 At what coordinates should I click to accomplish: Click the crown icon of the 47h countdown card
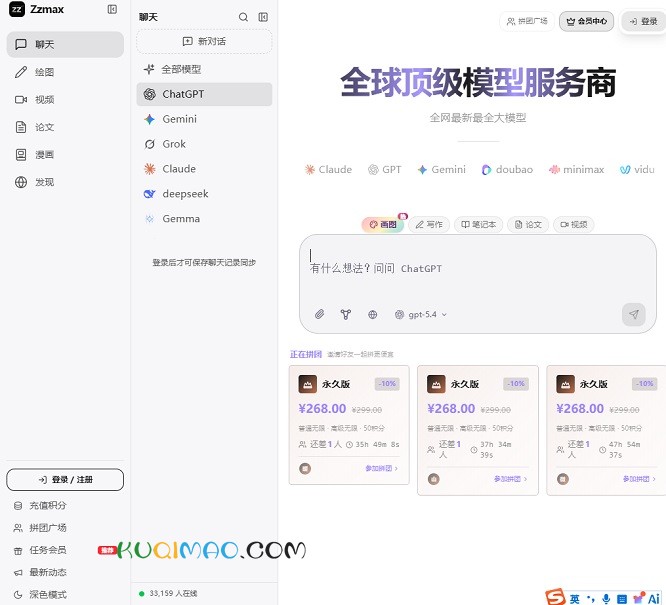(x=565, y=384)
